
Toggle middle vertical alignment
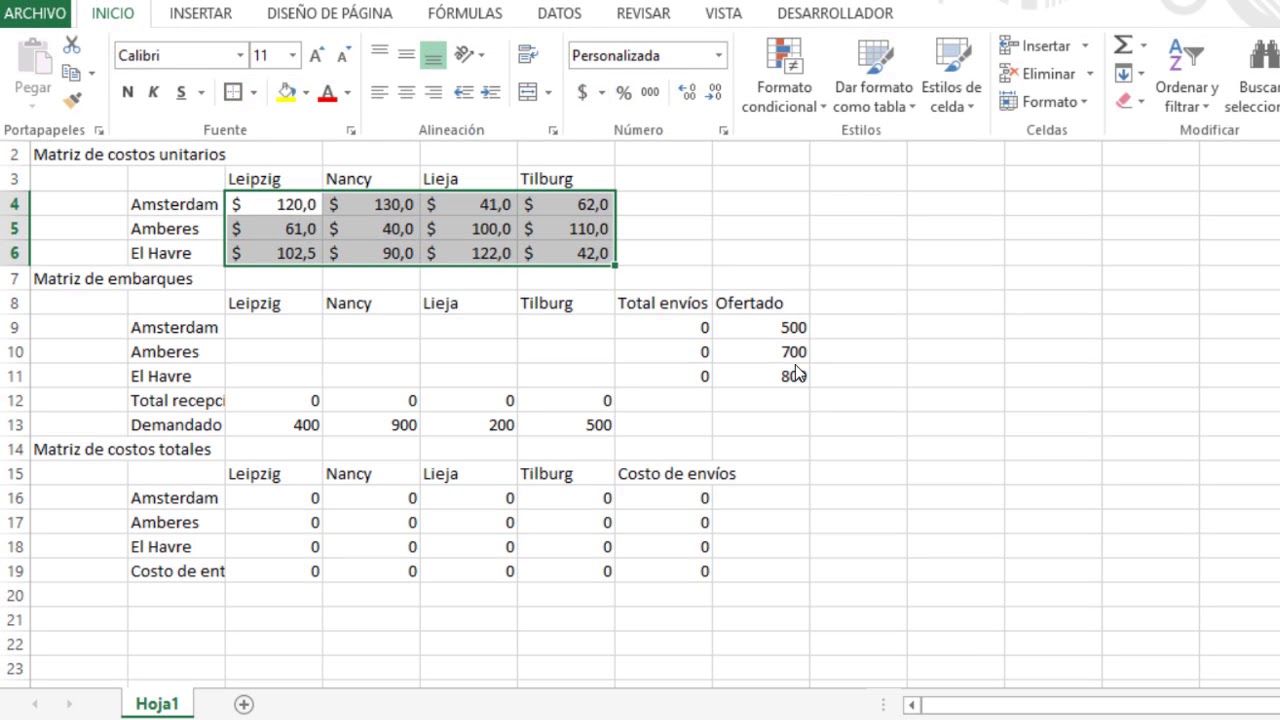[406, 55]
